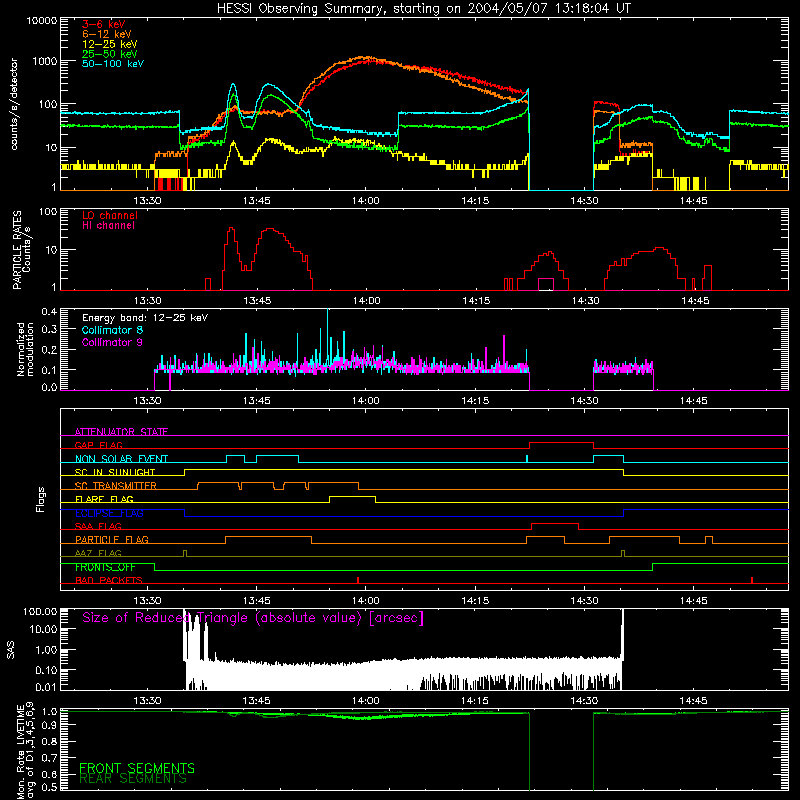
Task: Select the LO channel legend label
Action: 110,215
